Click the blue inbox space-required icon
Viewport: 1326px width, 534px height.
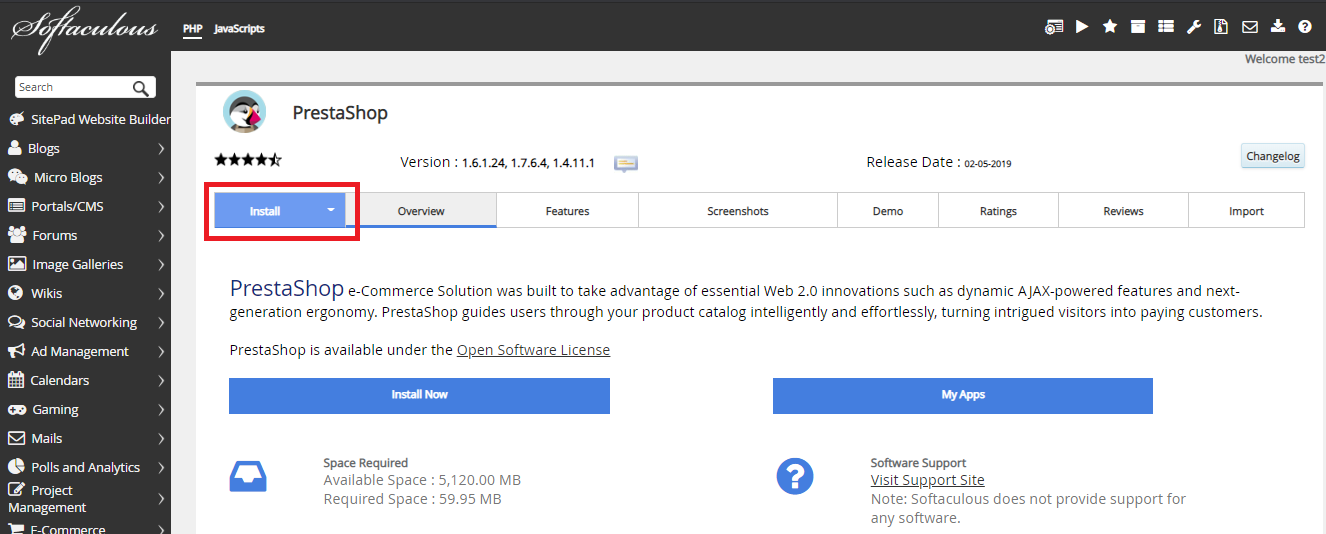[x=248, y=476]
